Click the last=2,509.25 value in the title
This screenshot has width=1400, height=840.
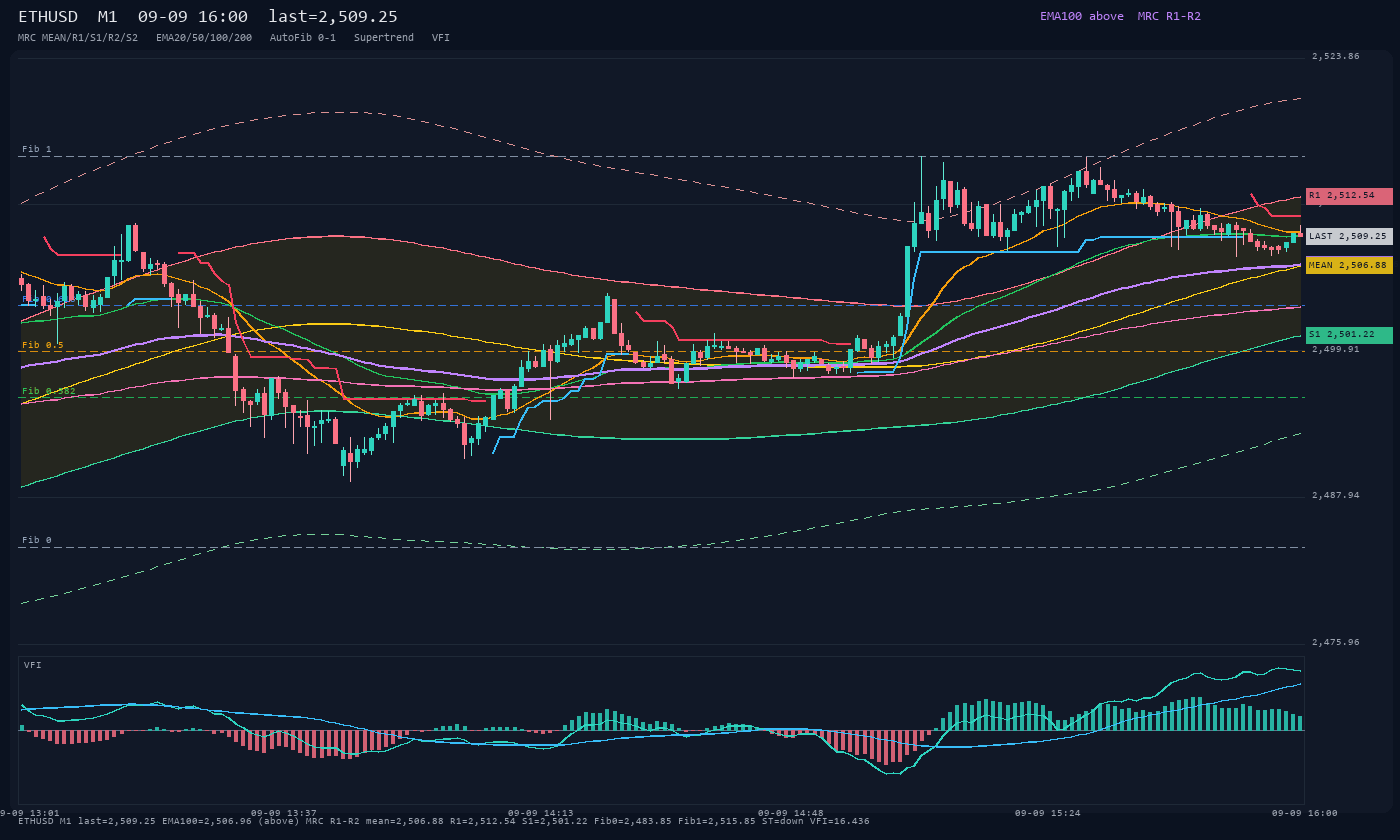pos(333,17)
